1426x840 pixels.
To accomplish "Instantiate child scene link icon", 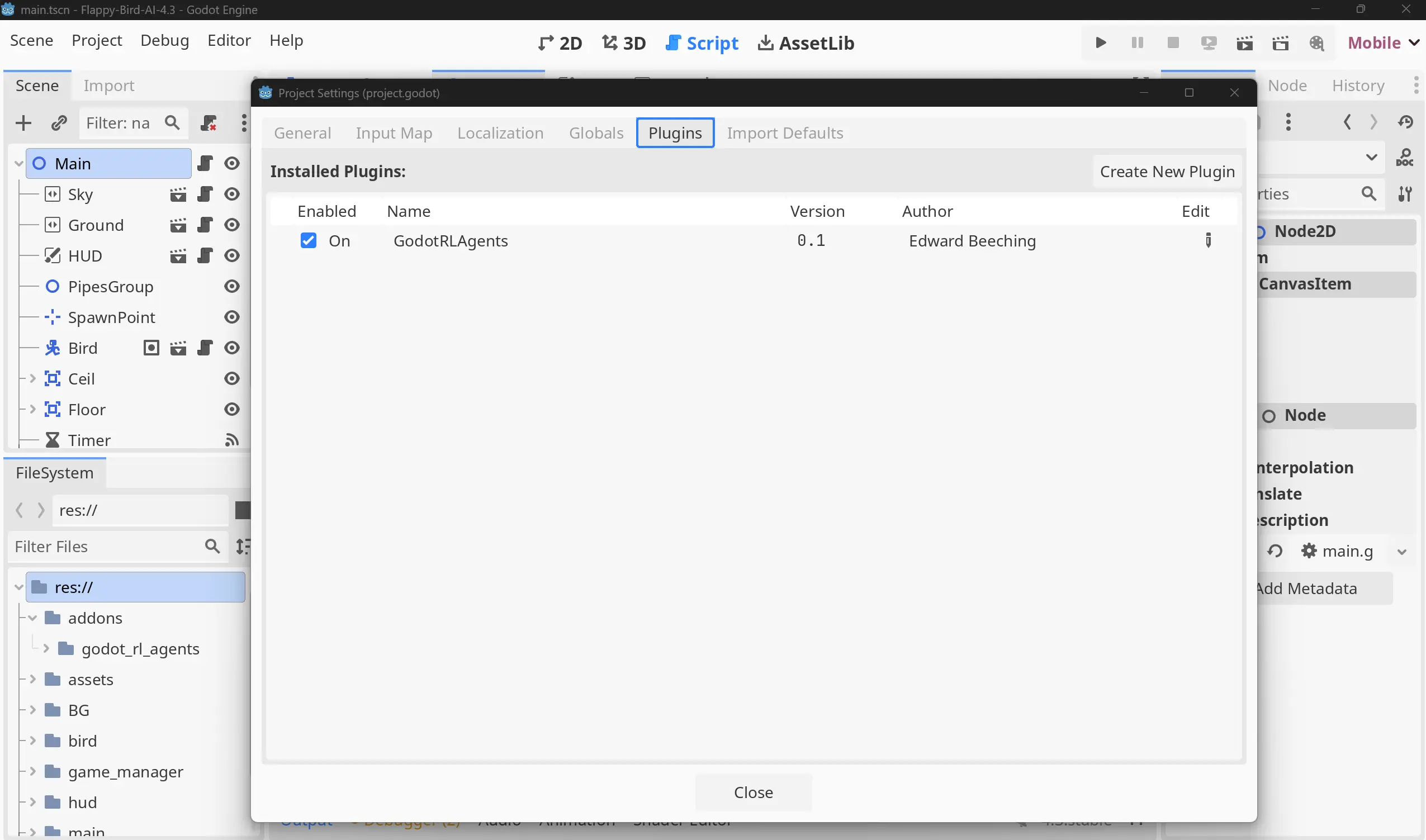I will click(x=59, y=123).
